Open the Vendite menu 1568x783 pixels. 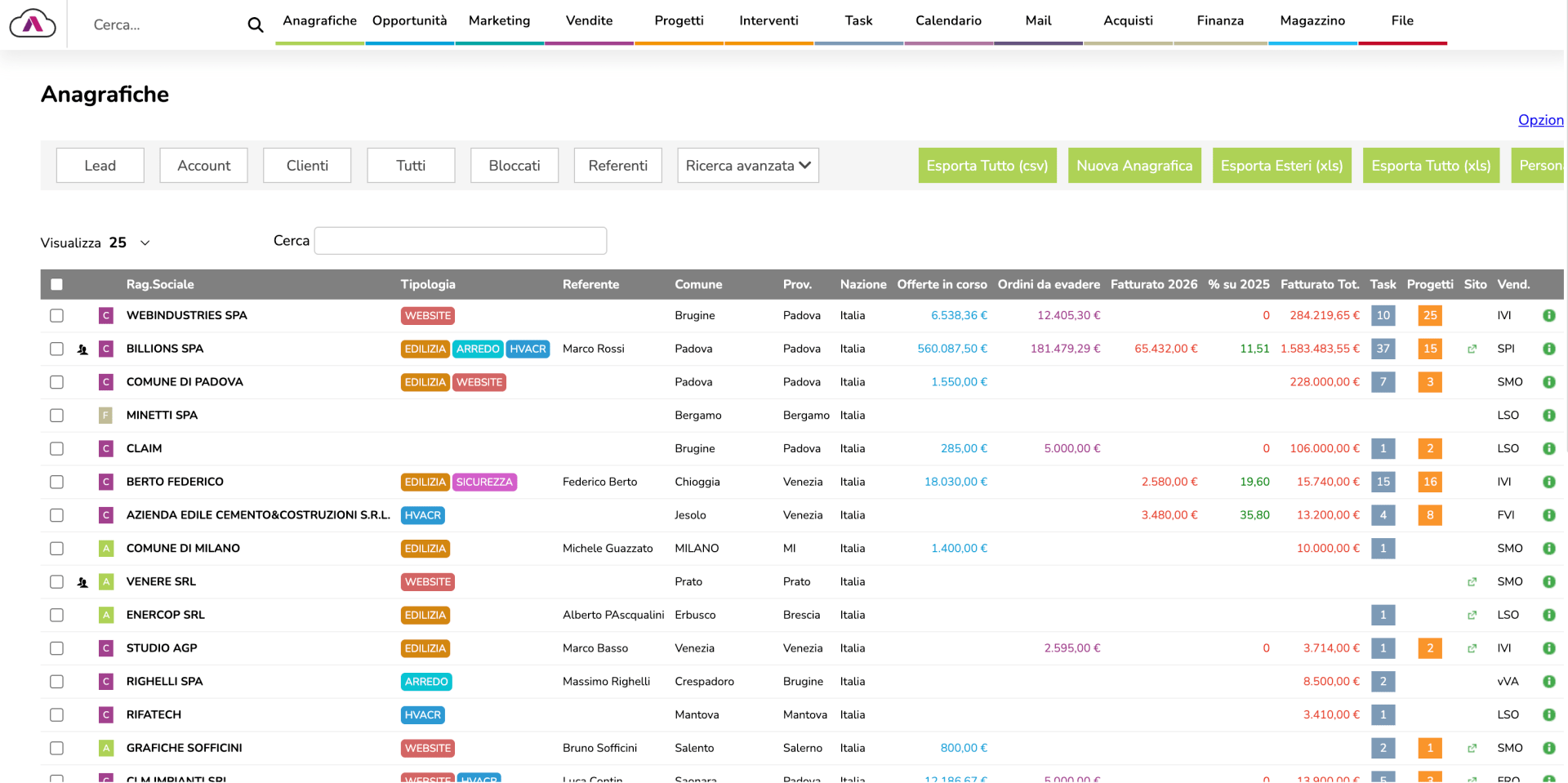(589, 21)
